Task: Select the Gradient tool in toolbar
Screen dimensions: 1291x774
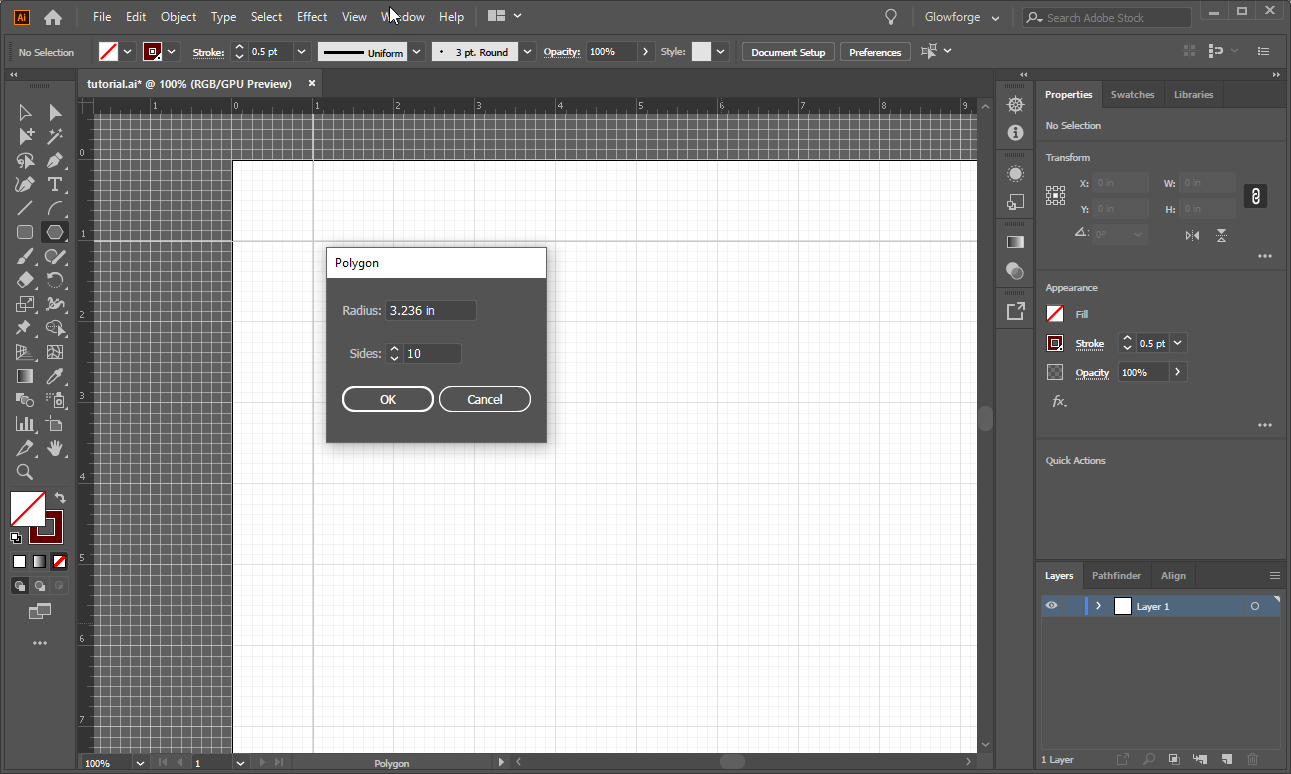Action: tap(25, 376)
